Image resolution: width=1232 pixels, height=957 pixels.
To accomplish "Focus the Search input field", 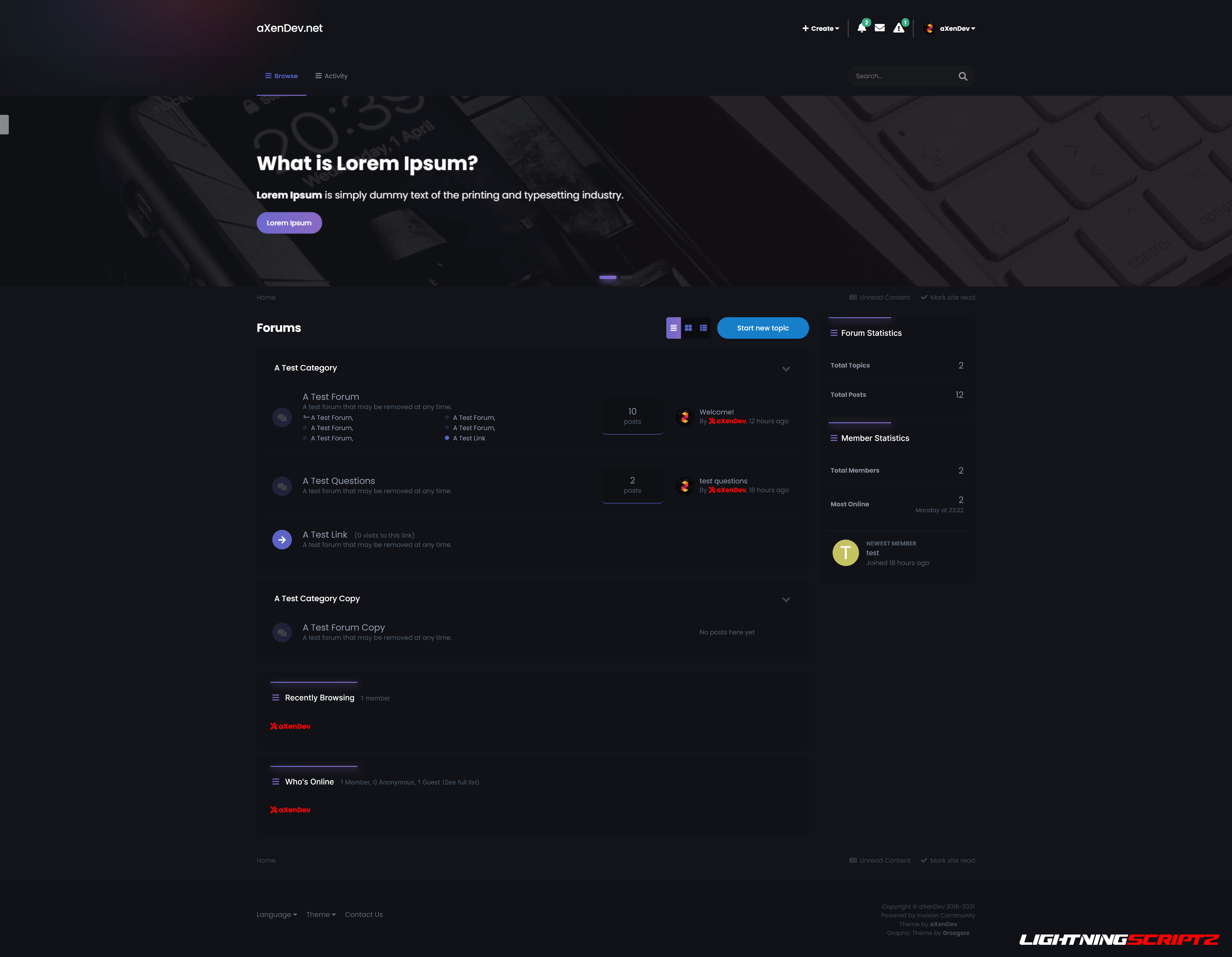I will point(902,76).
